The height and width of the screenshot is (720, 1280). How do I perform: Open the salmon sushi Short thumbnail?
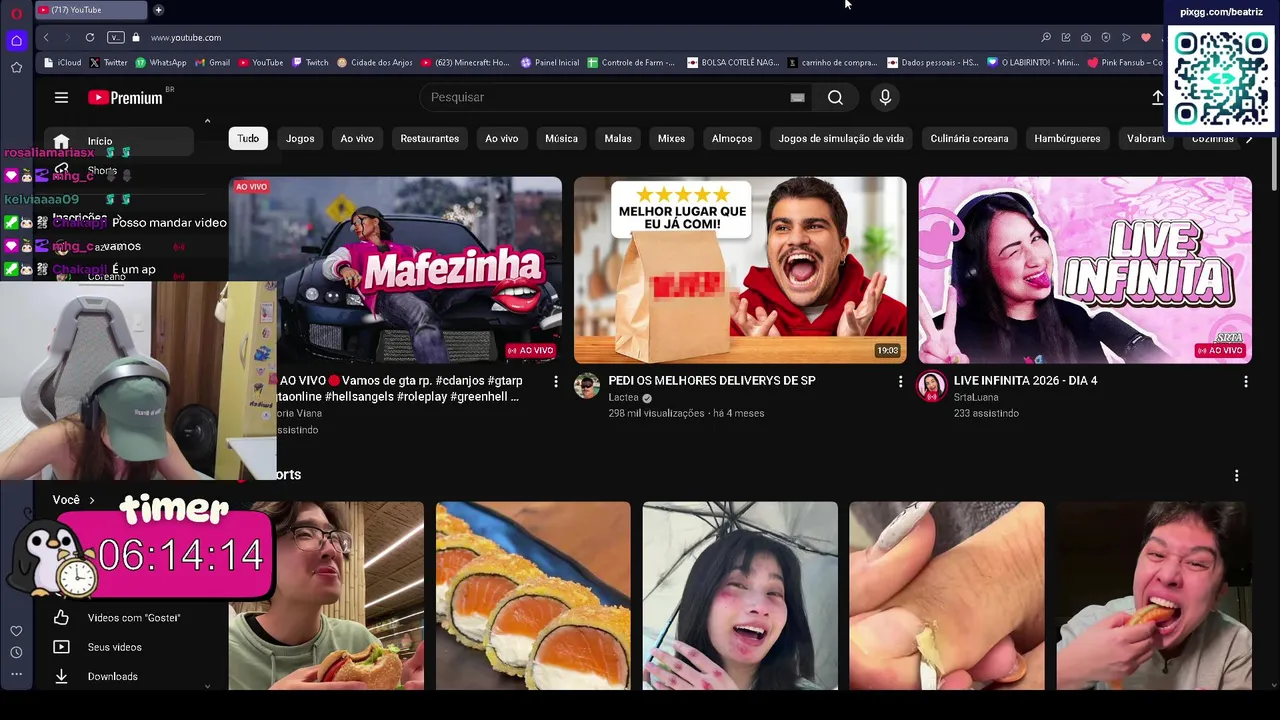coord(533,596)
